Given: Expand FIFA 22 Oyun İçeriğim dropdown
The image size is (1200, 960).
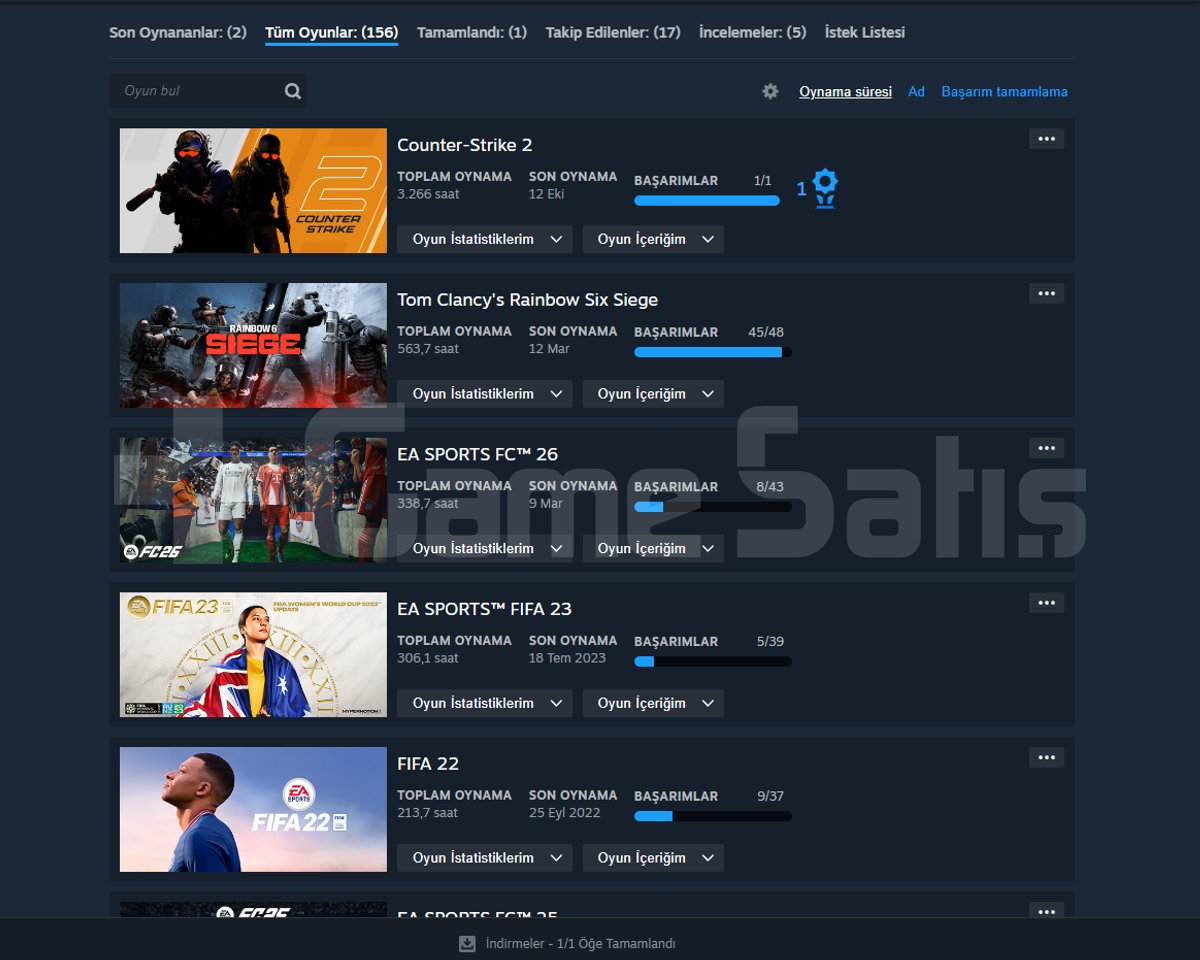Looking at the screenshot, I should (653, 858).
